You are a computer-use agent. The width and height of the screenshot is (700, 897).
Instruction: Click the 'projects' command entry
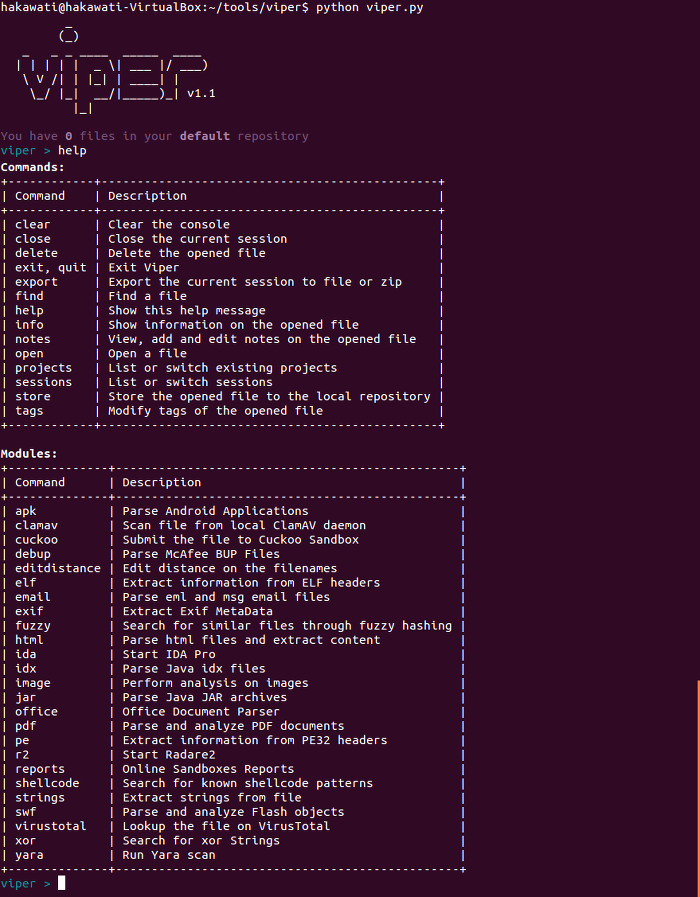[43, 367]
